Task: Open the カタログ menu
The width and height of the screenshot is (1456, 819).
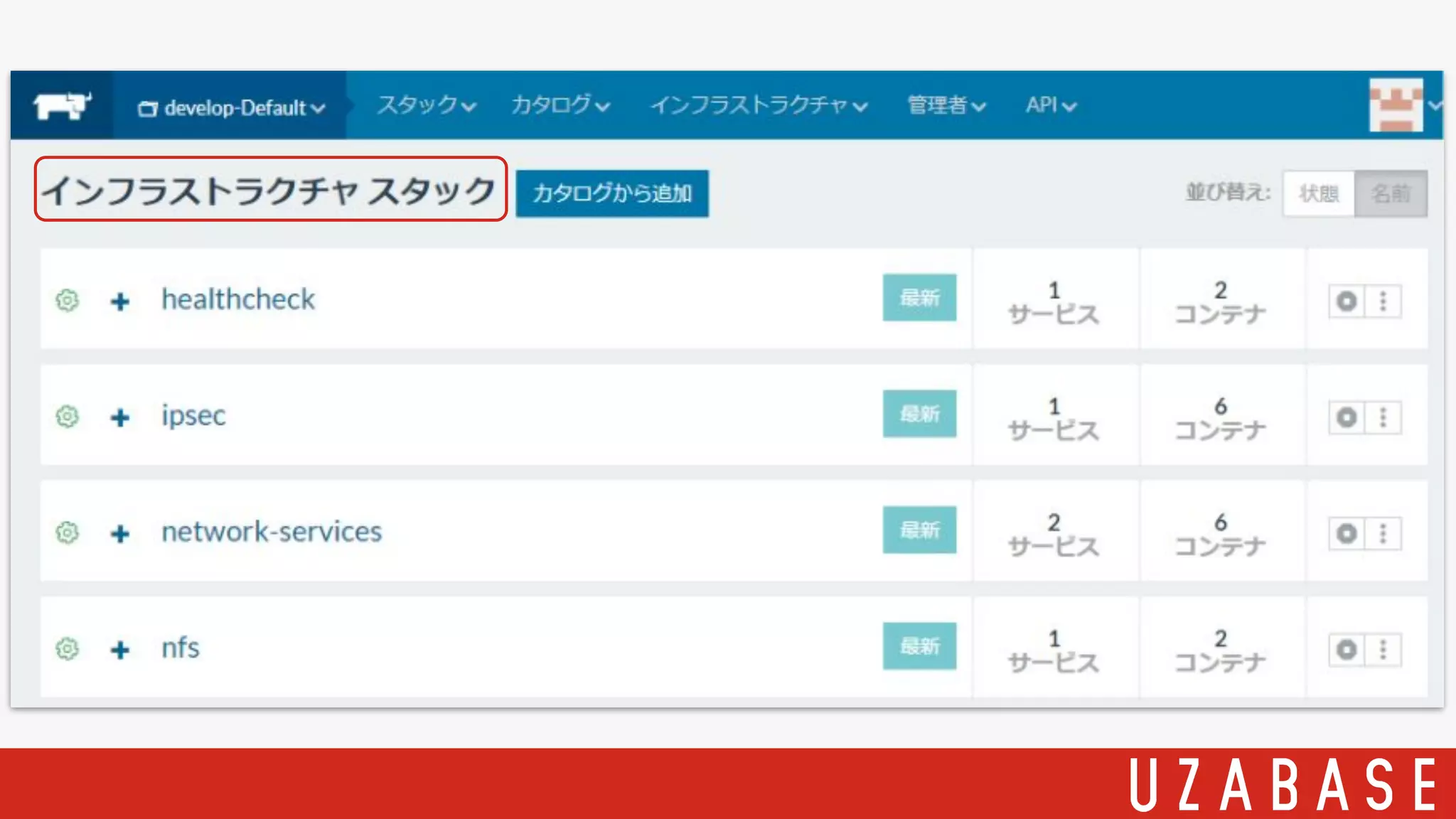Action: [560, 105]
